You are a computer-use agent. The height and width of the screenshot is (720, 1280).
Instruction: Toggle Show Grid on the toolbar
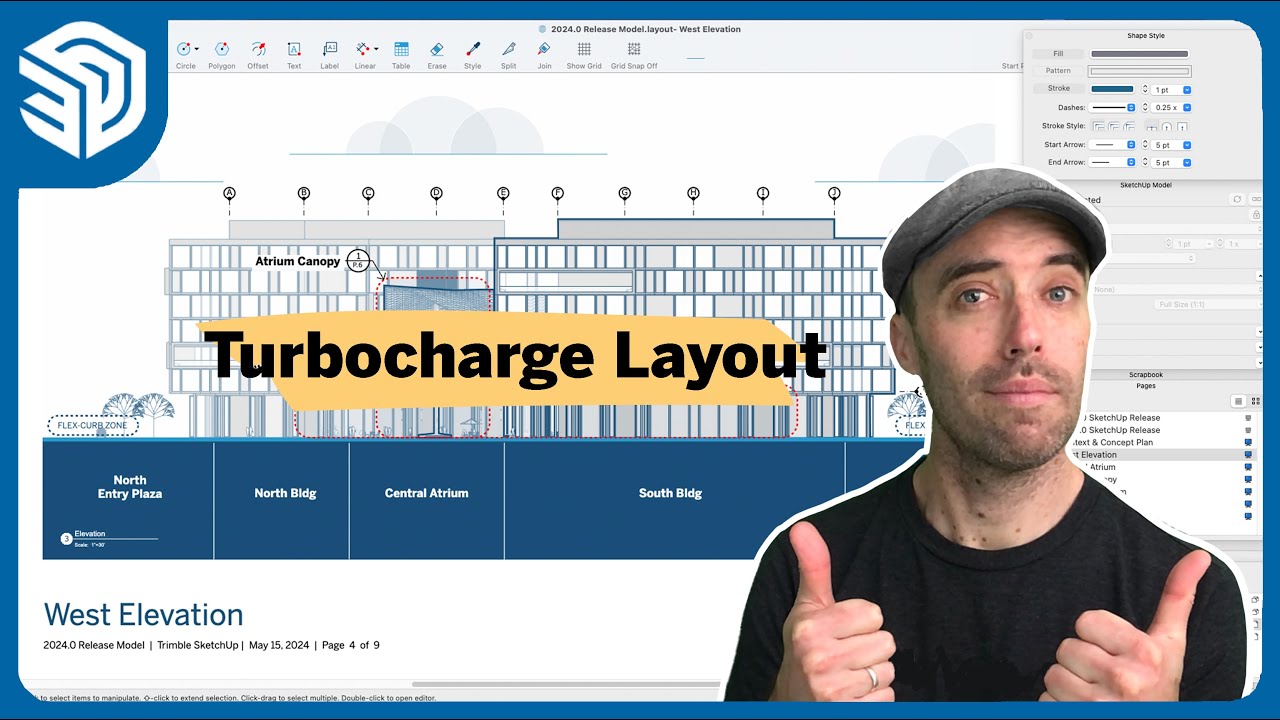[x=583, y=50]
